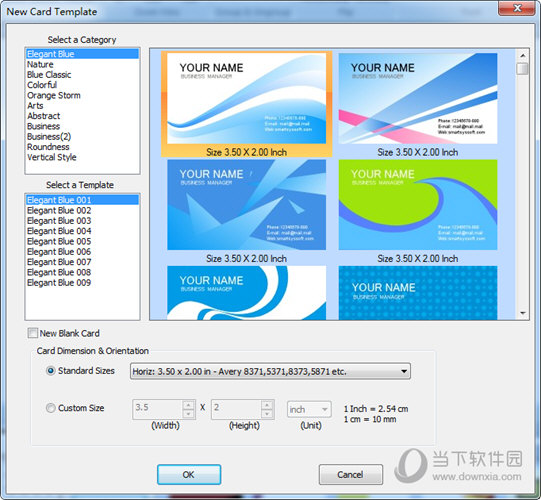Select Elegant Blue 005 in template list
This screenshot has height=500, width=541.
tap(59, 241)
